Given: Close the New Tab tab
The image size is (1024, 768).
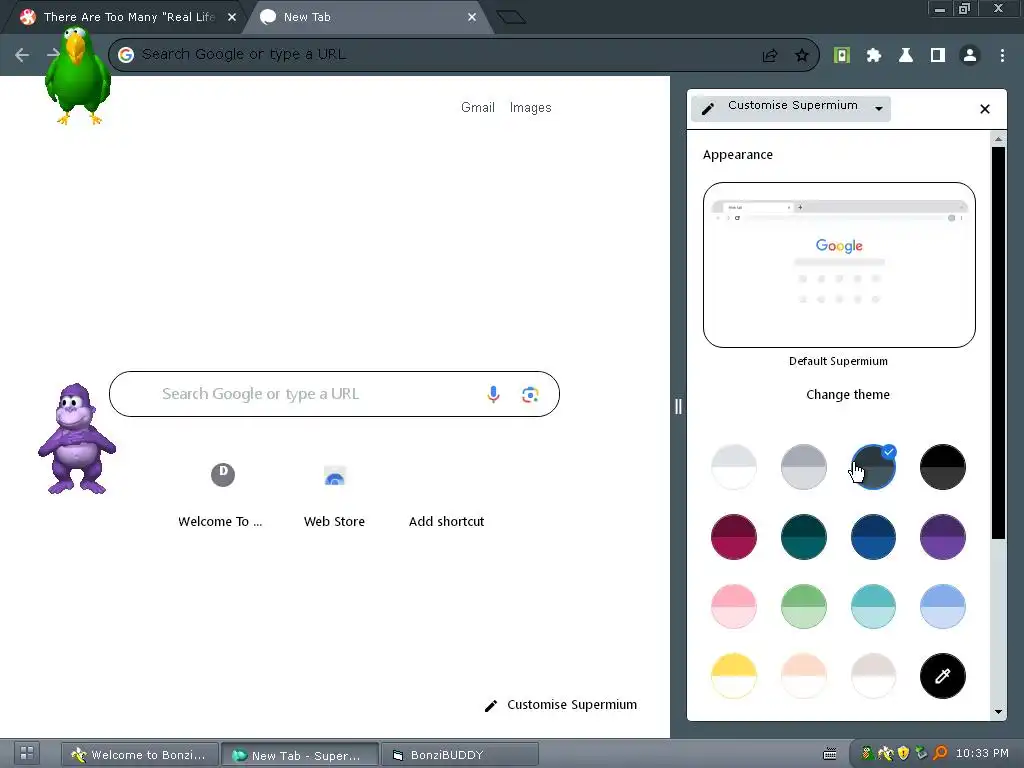Looking at the screenshot, I should click(472, 18).
